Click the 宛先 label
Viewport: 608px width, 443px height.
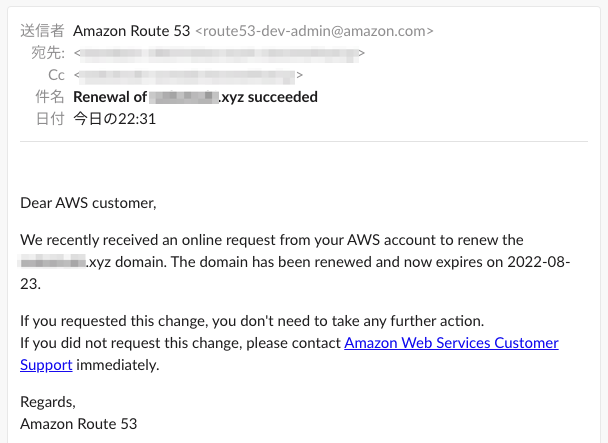pos(48,53)
